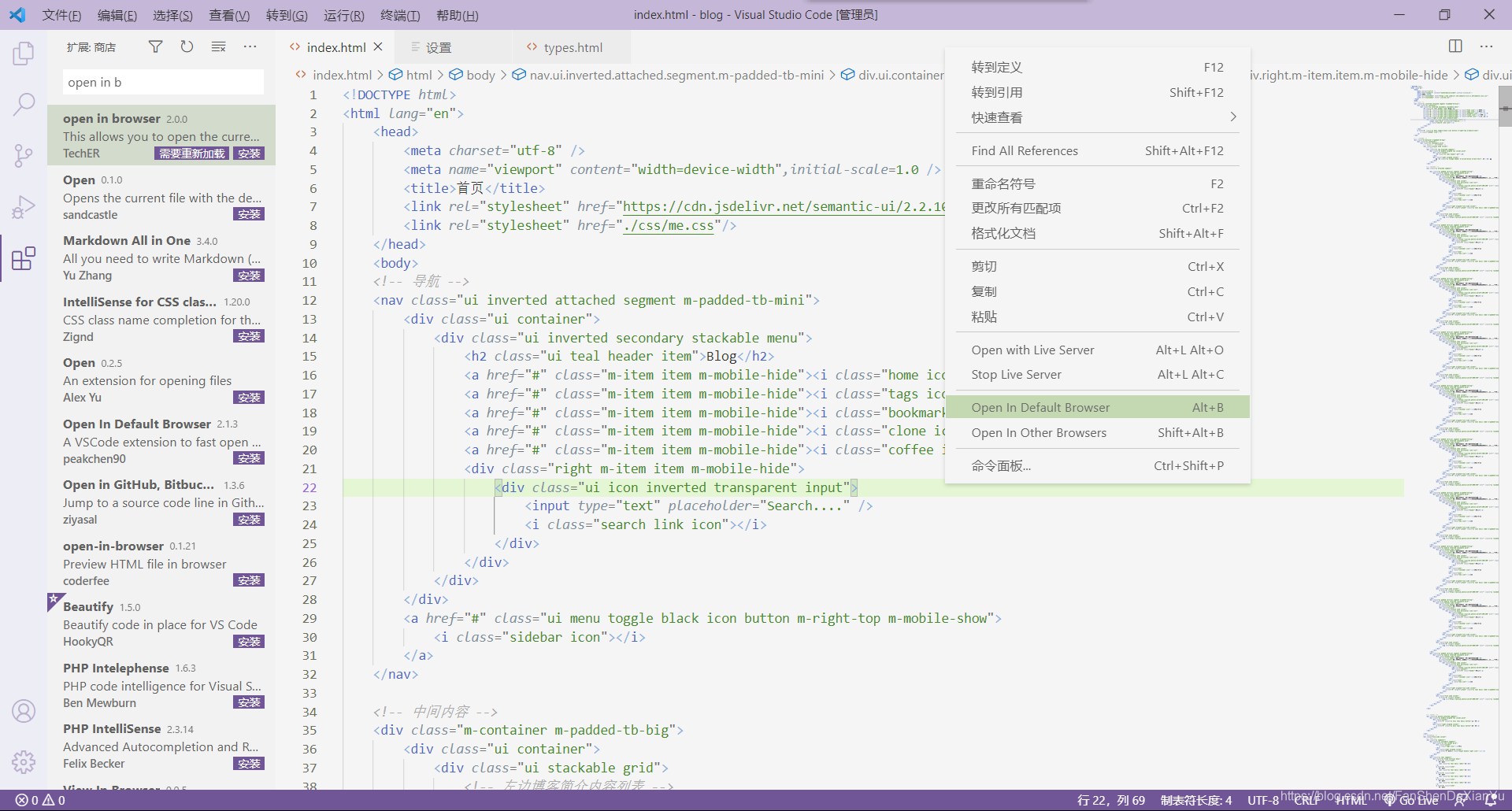Select open-in-browser by coderfee entry
This screenshot has height=811, width=1512.
[161, 563]
